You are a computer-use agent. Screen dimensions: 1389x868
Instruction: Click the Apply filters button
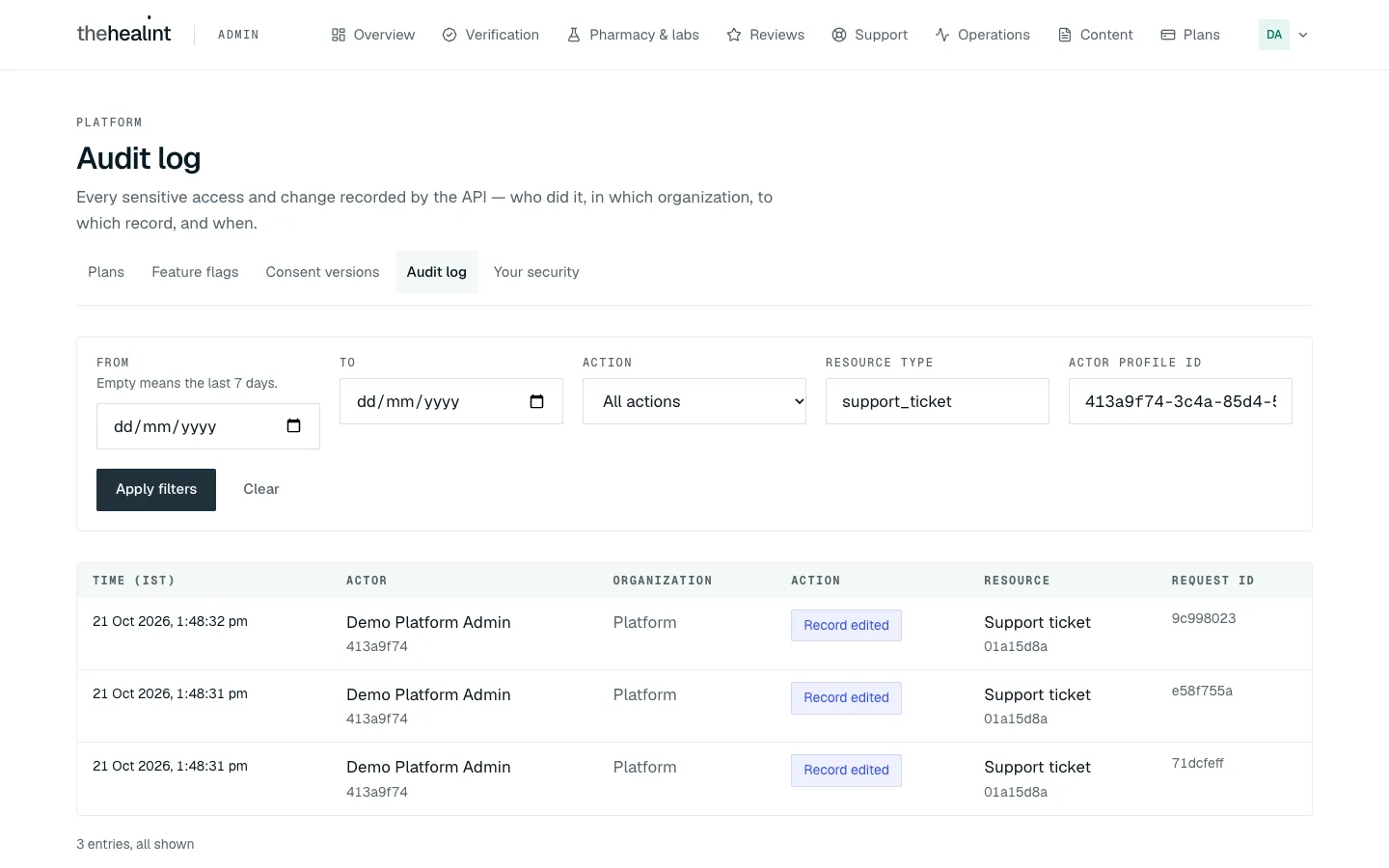click(156, 490)
